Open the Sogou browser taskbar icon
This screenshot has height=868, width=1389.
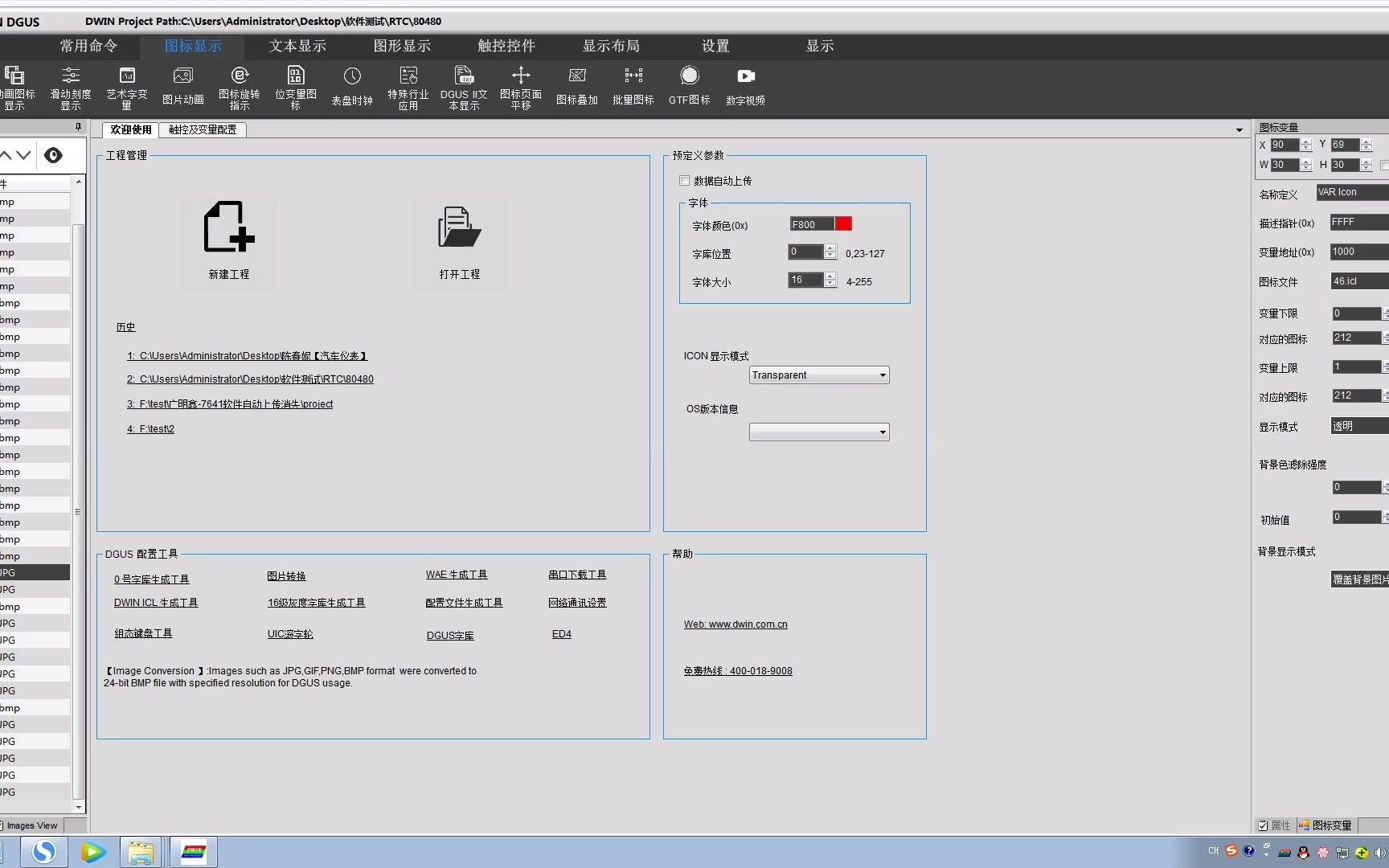[43, 852]
